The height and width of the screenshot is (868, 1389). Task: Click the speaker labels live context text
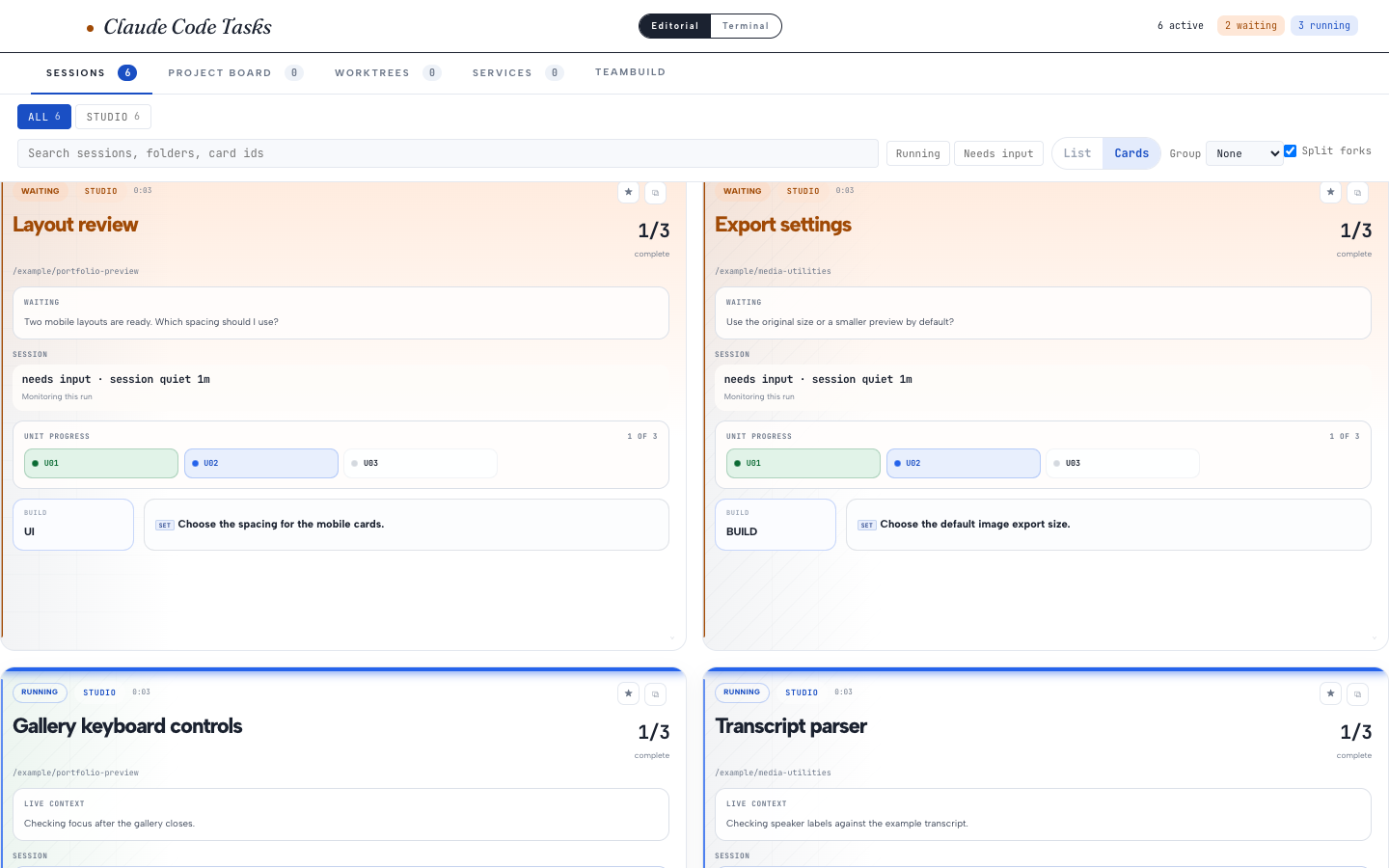tap(847, 824)
